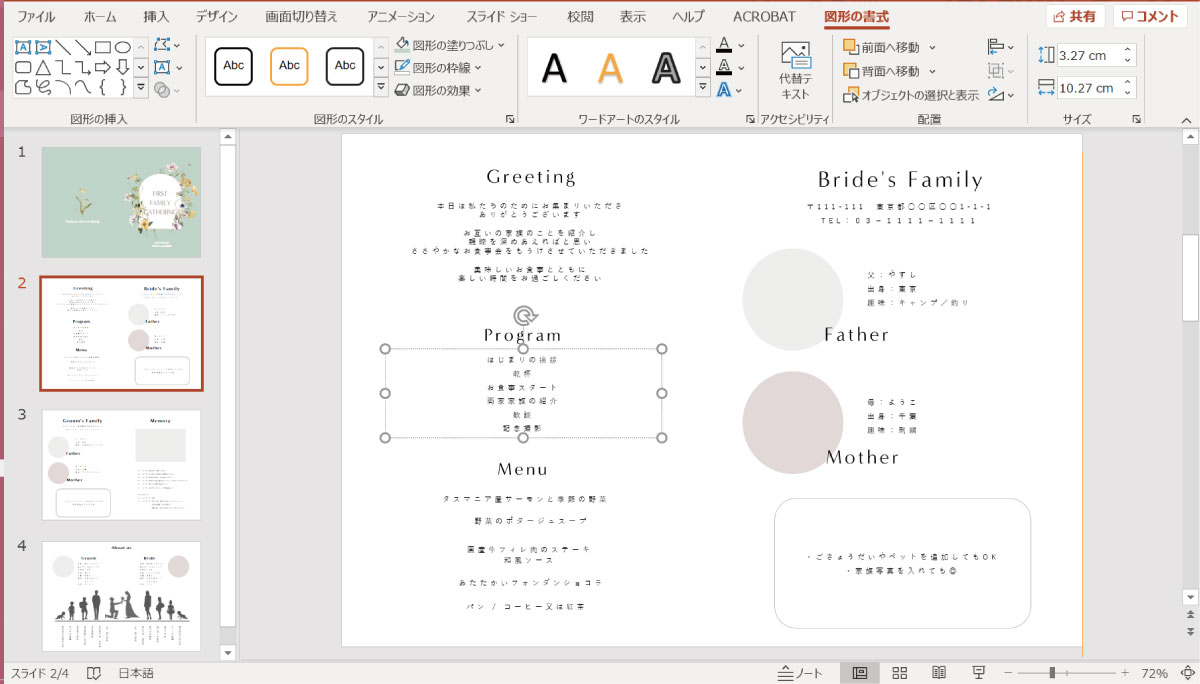Select the oval shape in the shapes gallery
This screenshot has height=684, width=1200.
pos(122,47)
